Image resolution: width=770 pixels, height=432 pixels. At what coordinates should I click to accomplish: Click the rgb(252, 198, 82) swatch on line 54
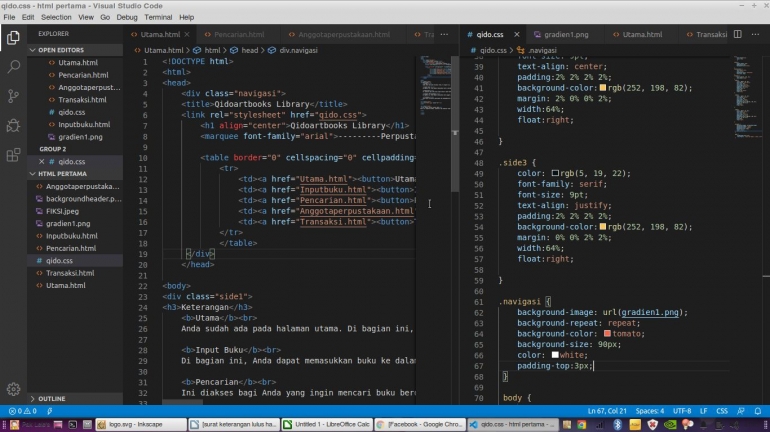(x=603, y=227)
